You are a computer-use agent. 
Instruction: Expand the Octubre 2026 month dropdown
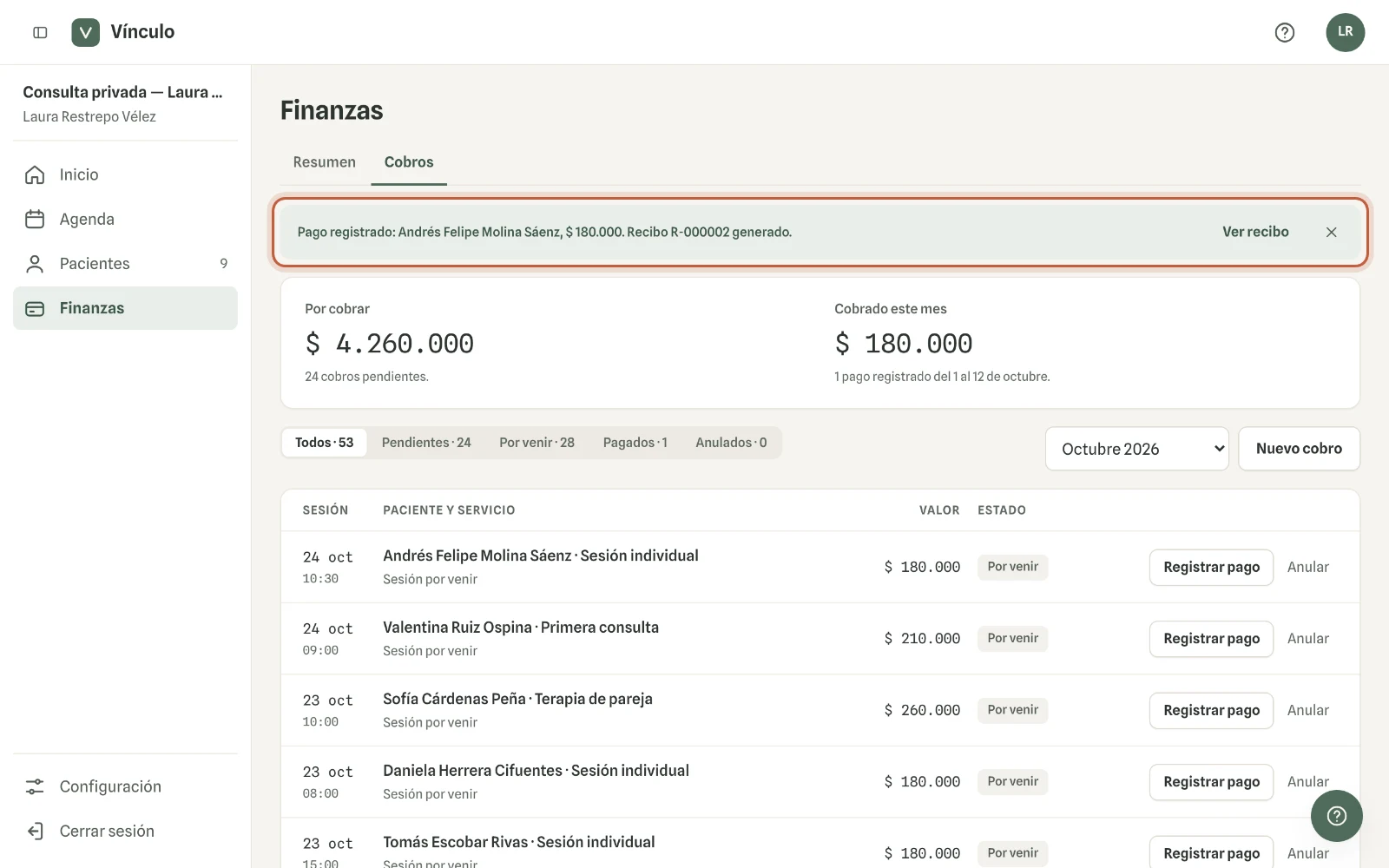click(x=1136, y=449)
